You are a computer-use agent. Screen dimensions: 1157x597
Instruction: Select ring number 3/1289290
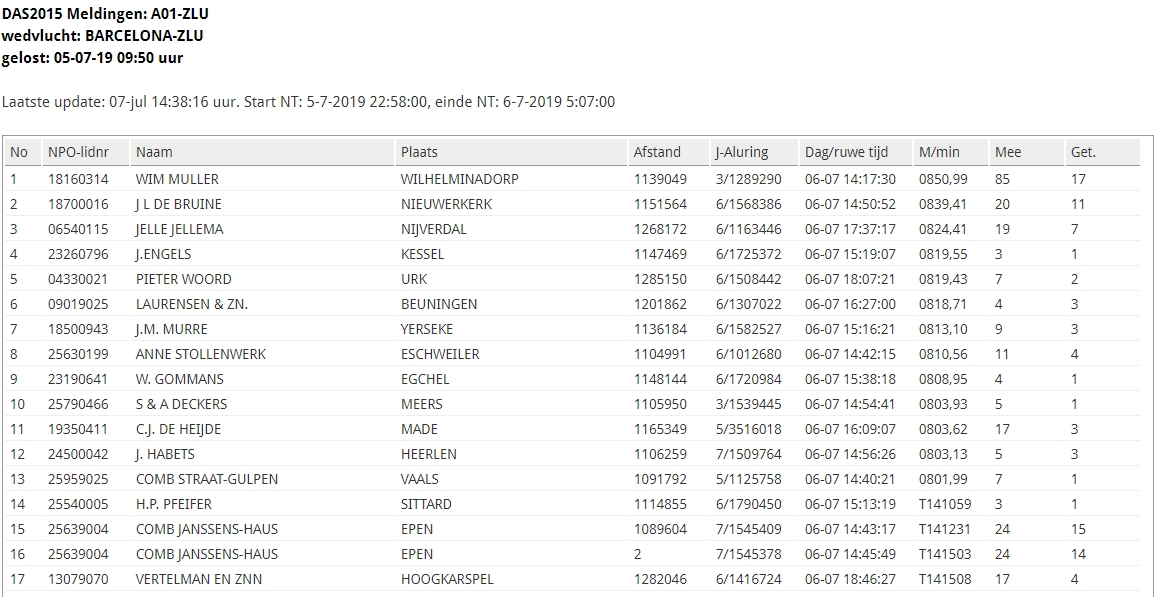[748, 179]
